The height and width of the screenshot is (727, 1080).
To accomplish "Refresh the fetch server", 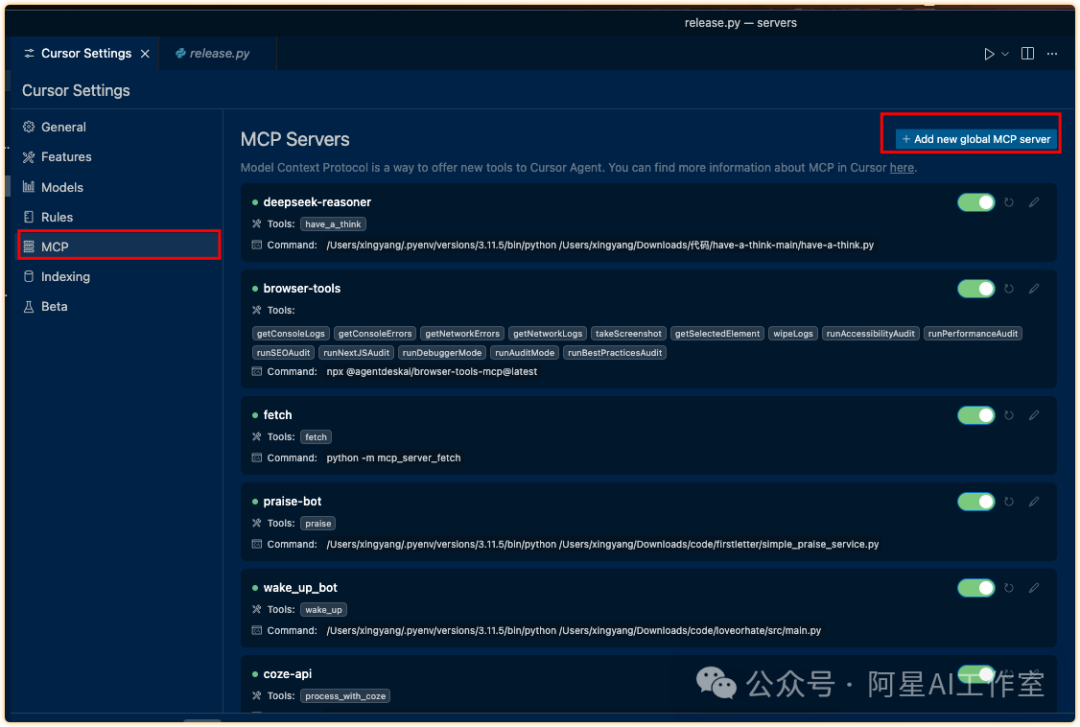I will [x=1008, y=416].
